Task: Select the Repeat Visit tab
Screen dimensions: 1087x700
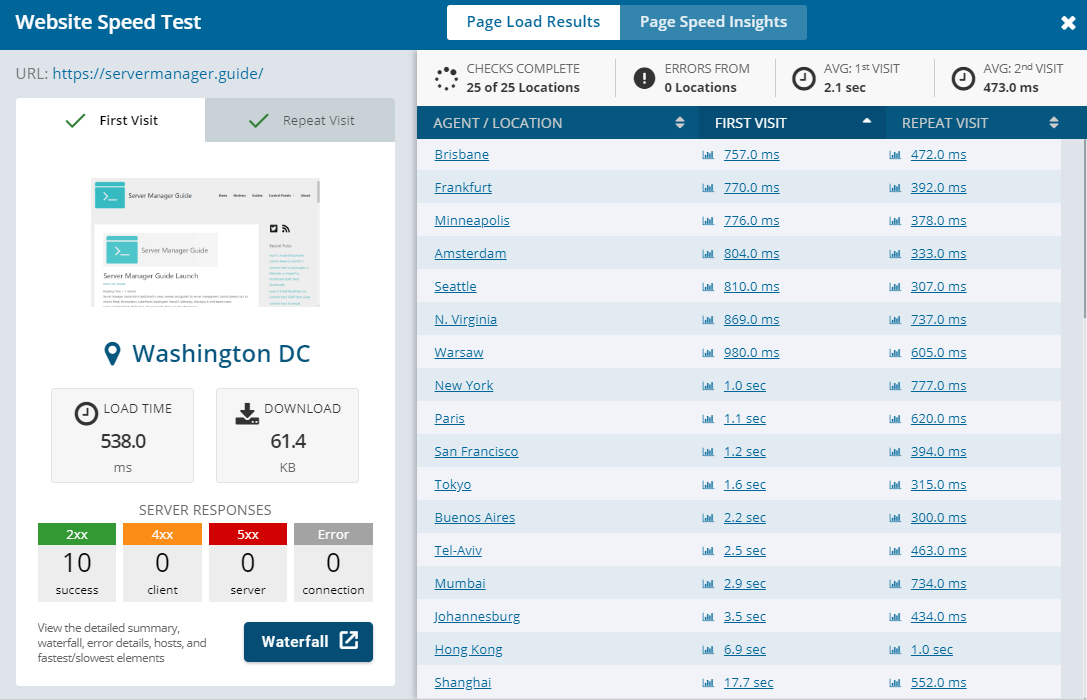Action: point(300,121)
